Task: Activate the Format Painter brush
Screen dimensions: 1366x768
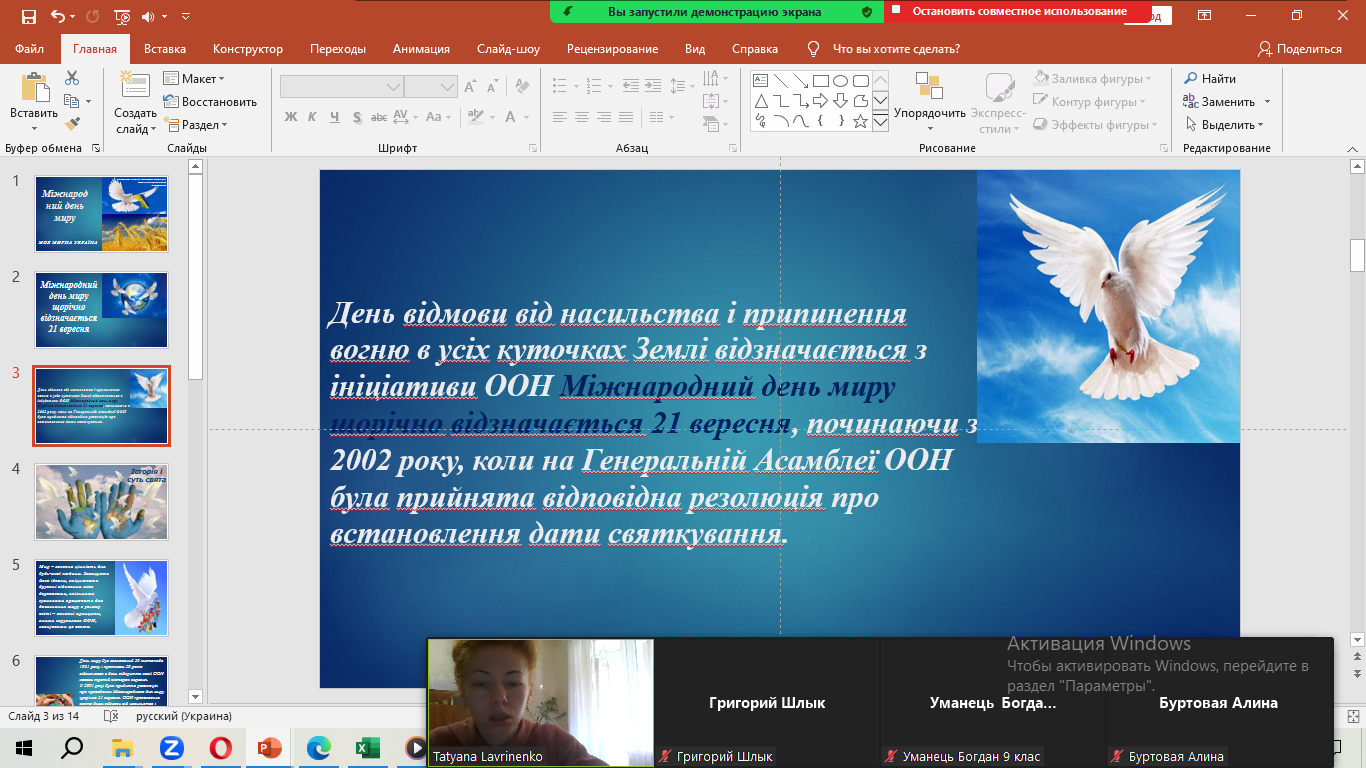Action: coord(72,124)
